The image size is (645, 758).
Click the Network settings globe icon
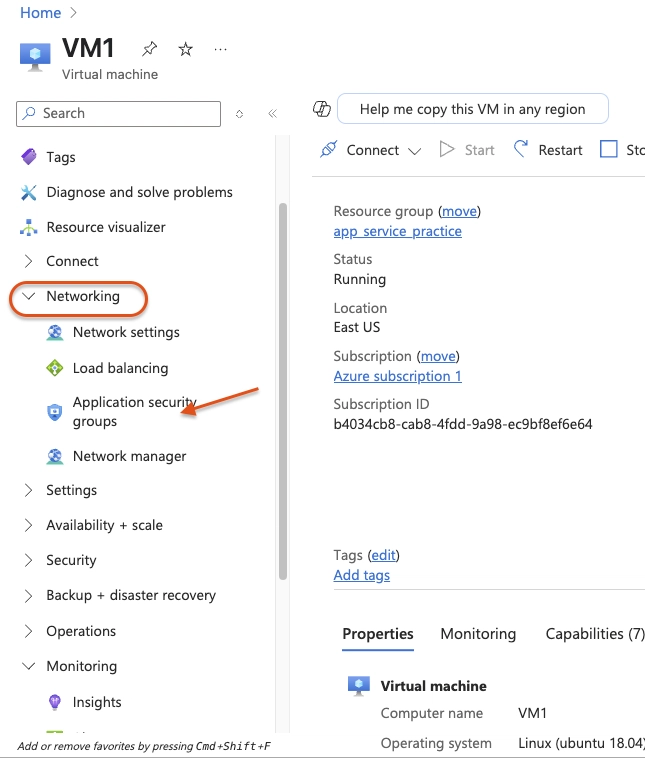[55, 333]
